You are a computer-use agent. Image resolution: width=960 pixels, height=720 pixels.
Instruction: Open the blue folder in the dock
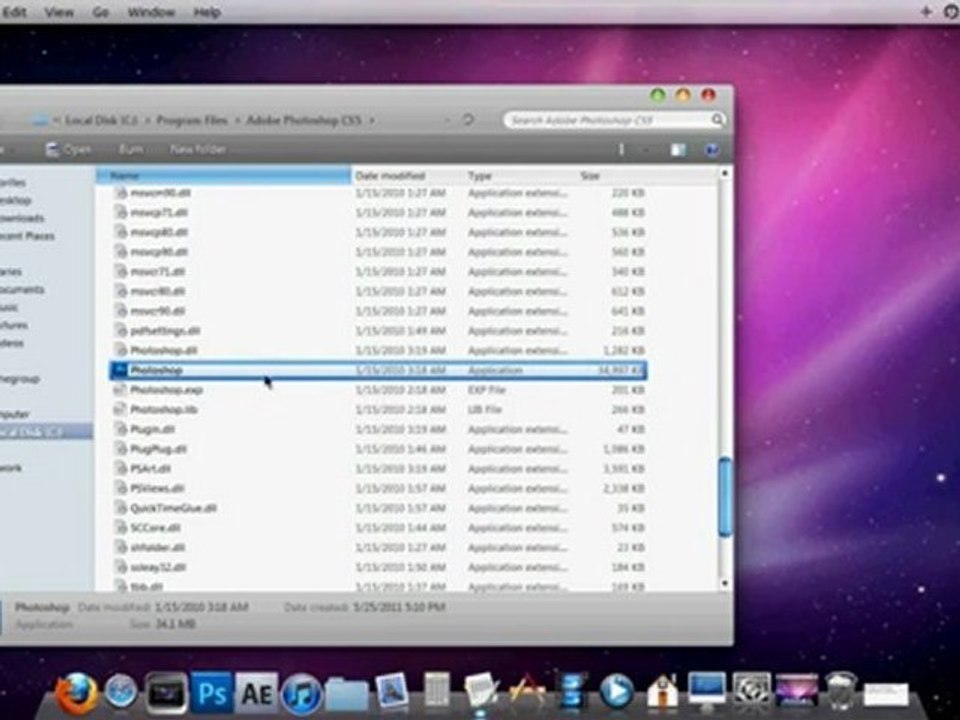click(347, 694)
